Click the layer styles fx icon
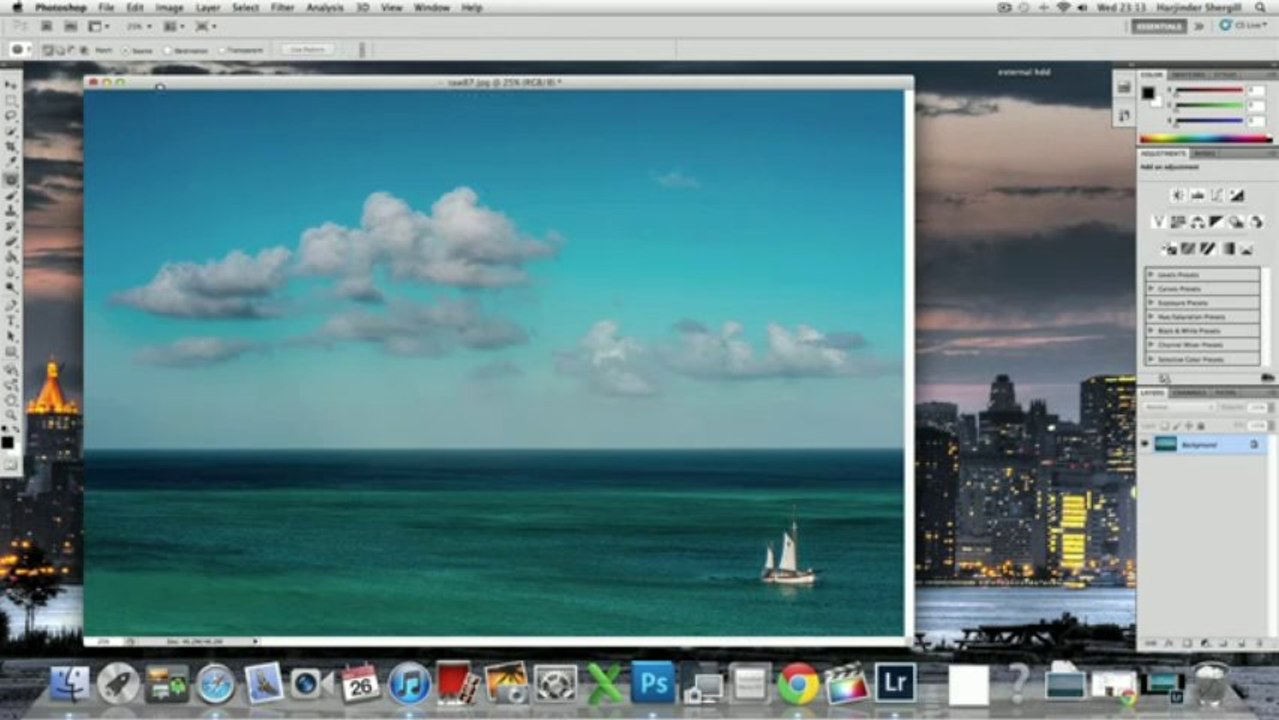 coord(1169,643)
